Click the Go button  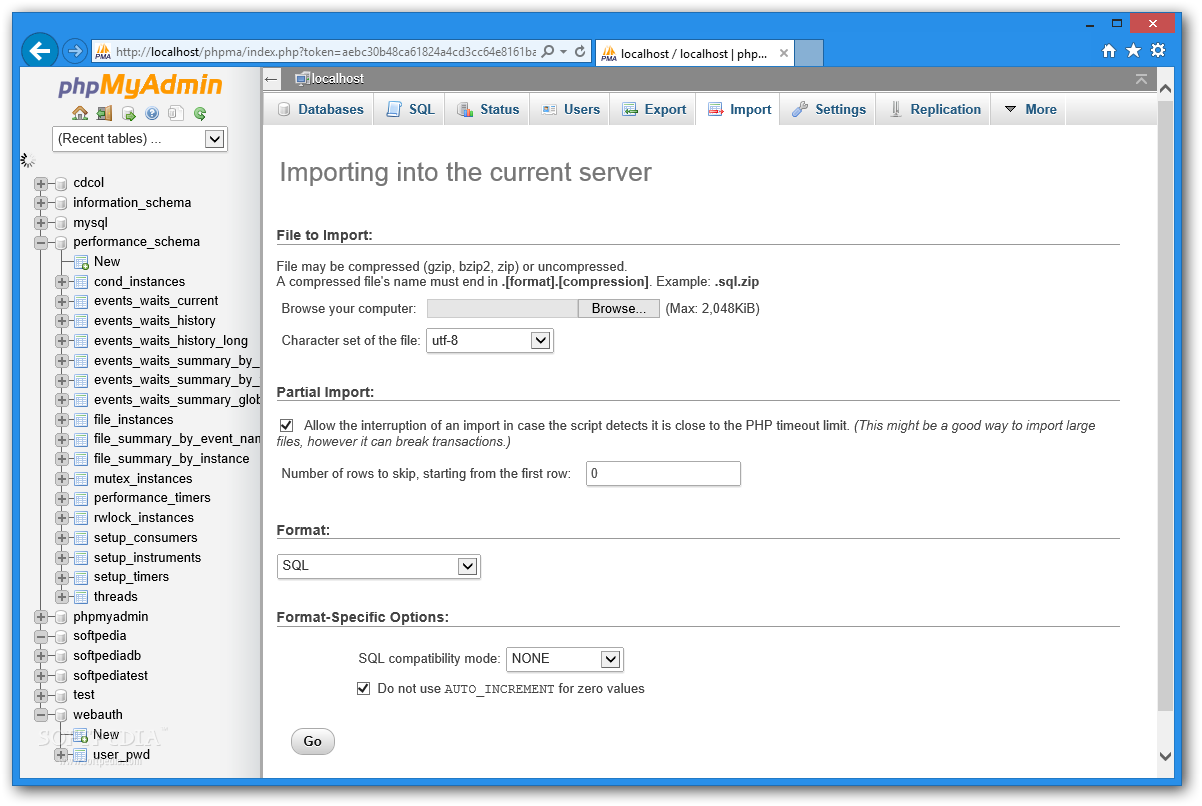313,741
